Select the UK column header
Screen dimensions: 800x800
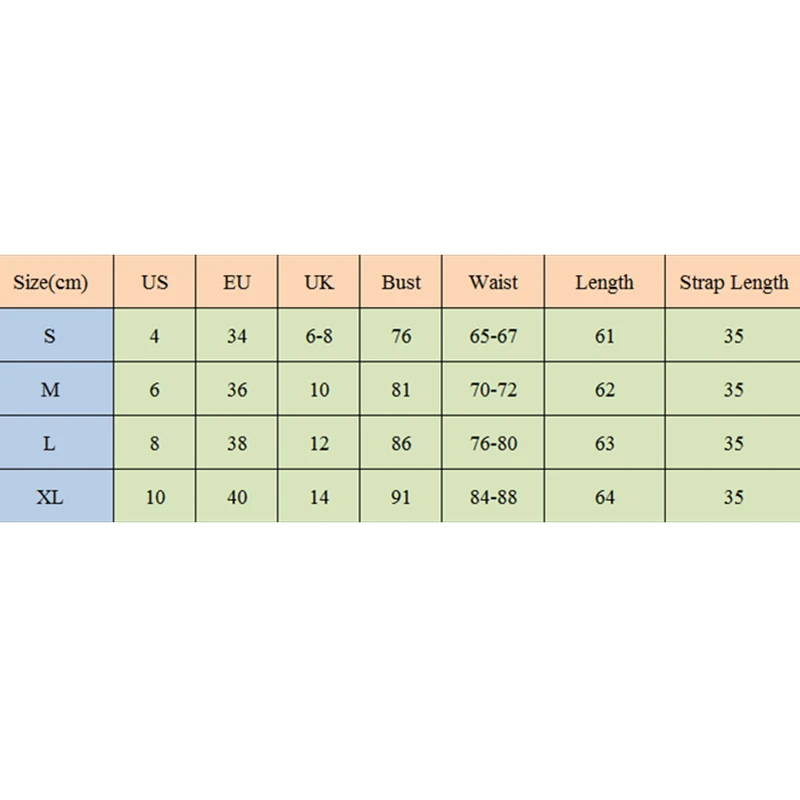(x=319, y=283)
